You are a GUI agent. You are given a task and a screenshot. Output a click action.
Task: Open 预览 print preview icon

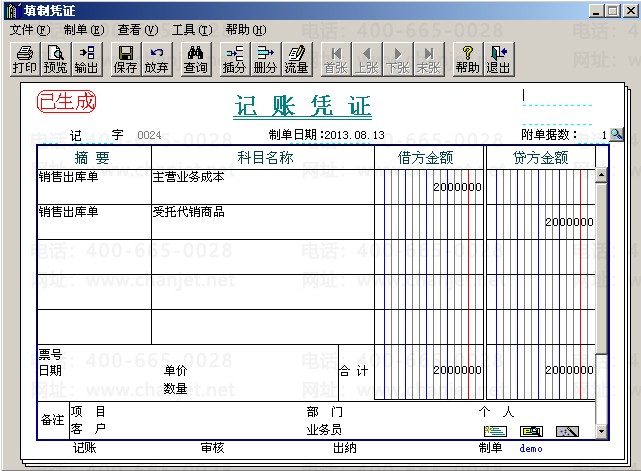tap(55, 60)
